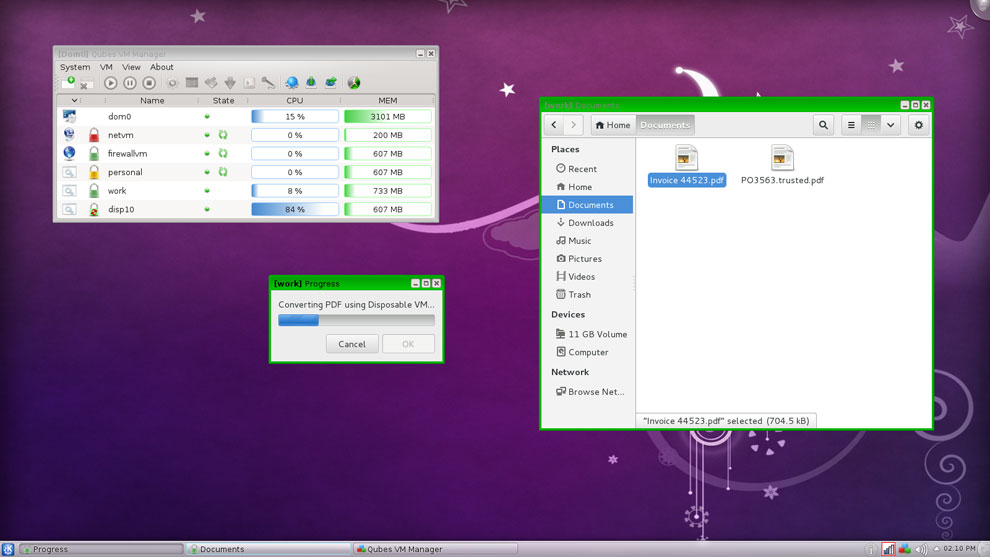Click the update-available icon in netvm row

coord(223,135)
